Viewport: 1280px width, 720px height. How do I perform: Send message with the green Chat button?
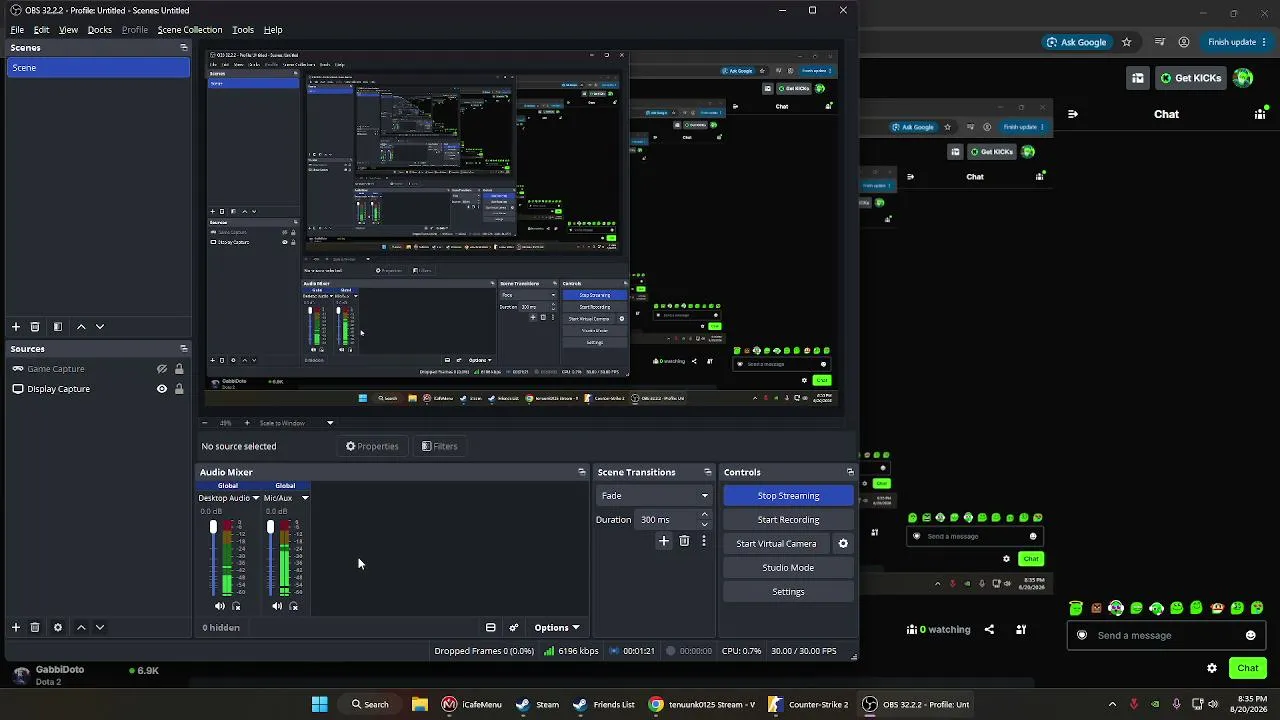(1247, 668)
